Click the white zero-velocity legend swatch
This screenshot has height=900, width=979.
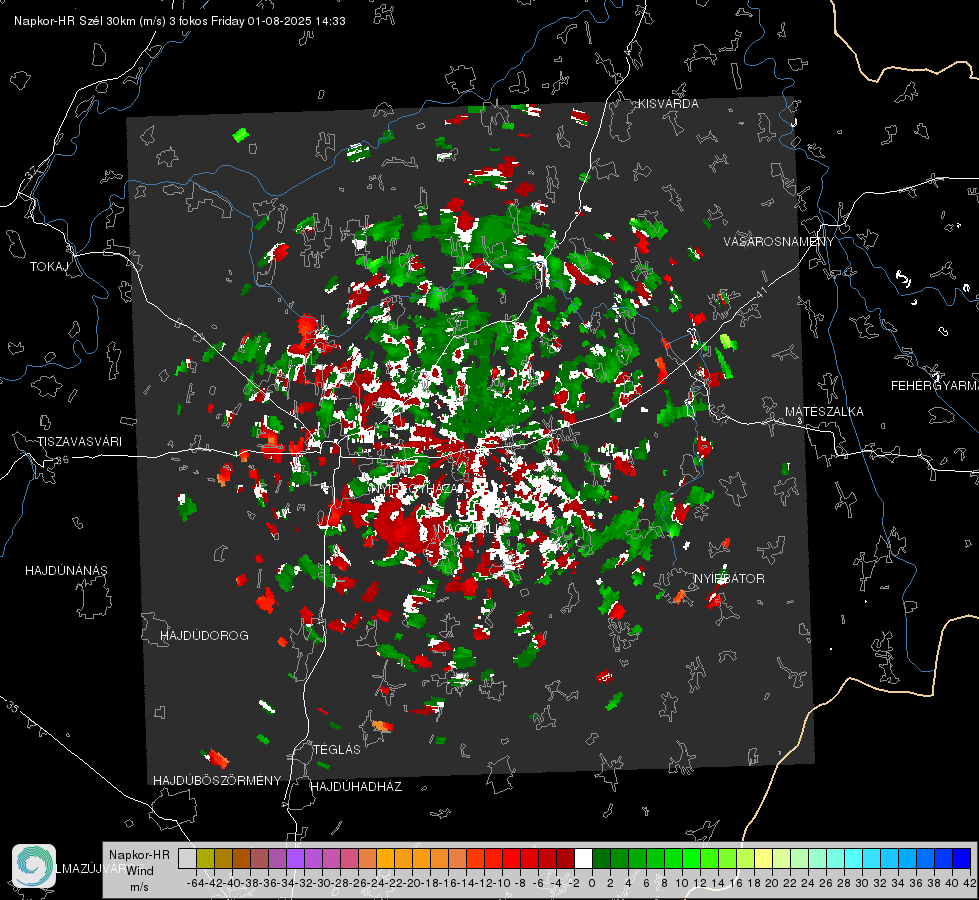(x=583, y=858)
